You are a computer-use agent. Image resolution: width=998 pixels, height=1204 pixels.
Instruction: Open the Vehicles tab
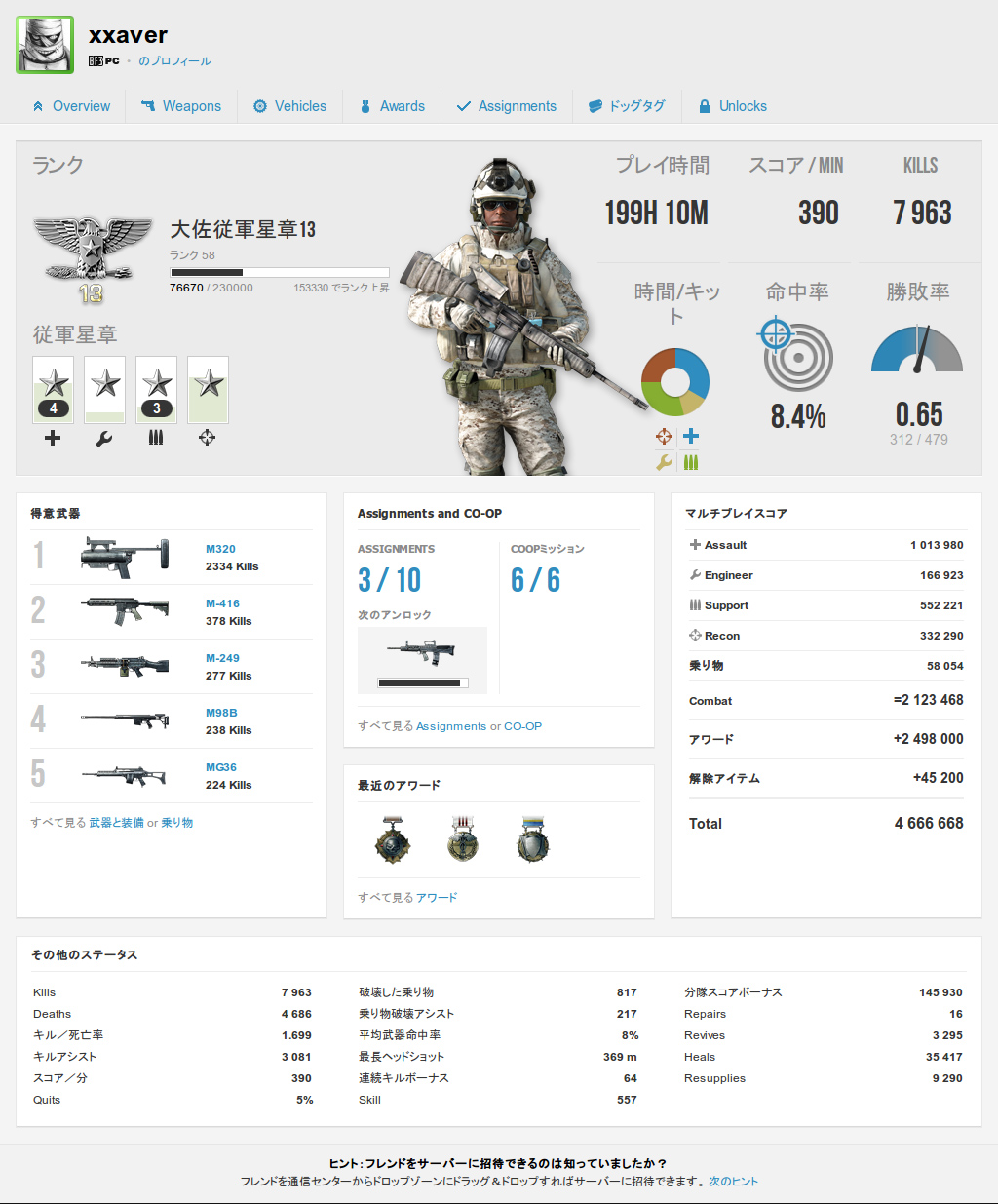pos(289,106)
